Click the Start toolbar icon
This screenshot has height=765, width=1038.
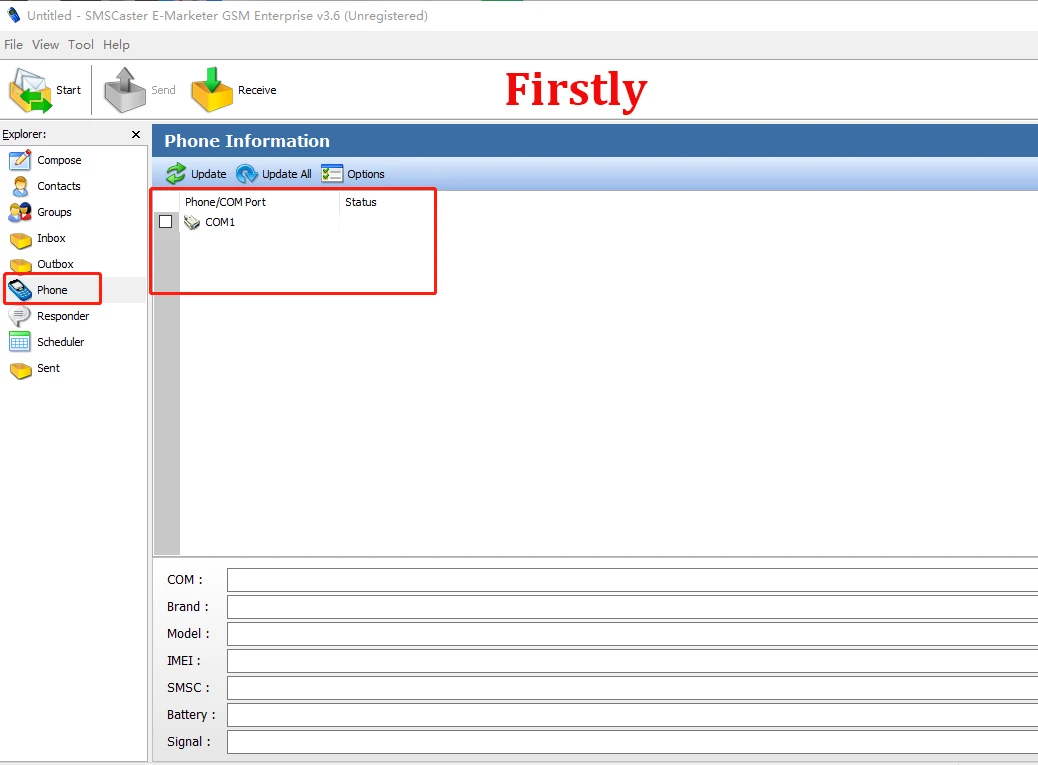30,90
